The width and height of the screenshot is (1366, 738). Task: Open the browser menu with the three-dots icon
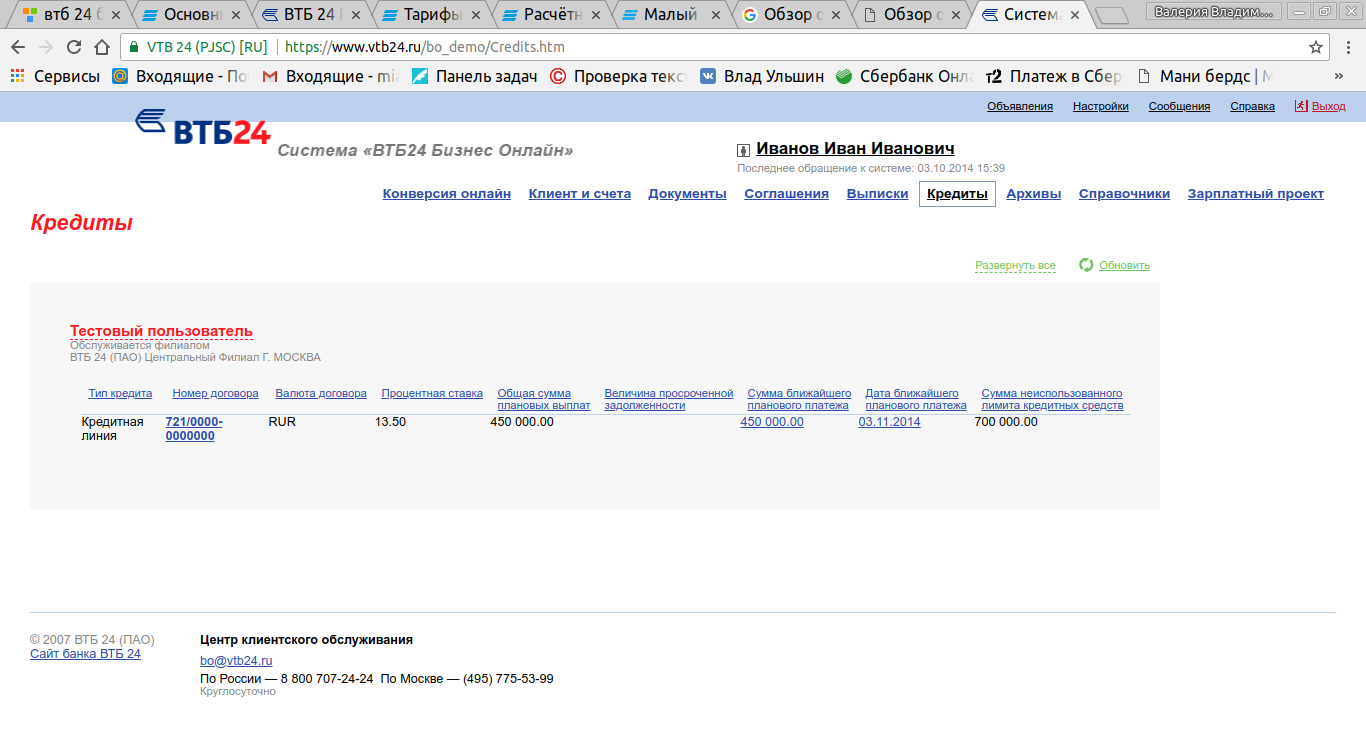(1347, 47)
